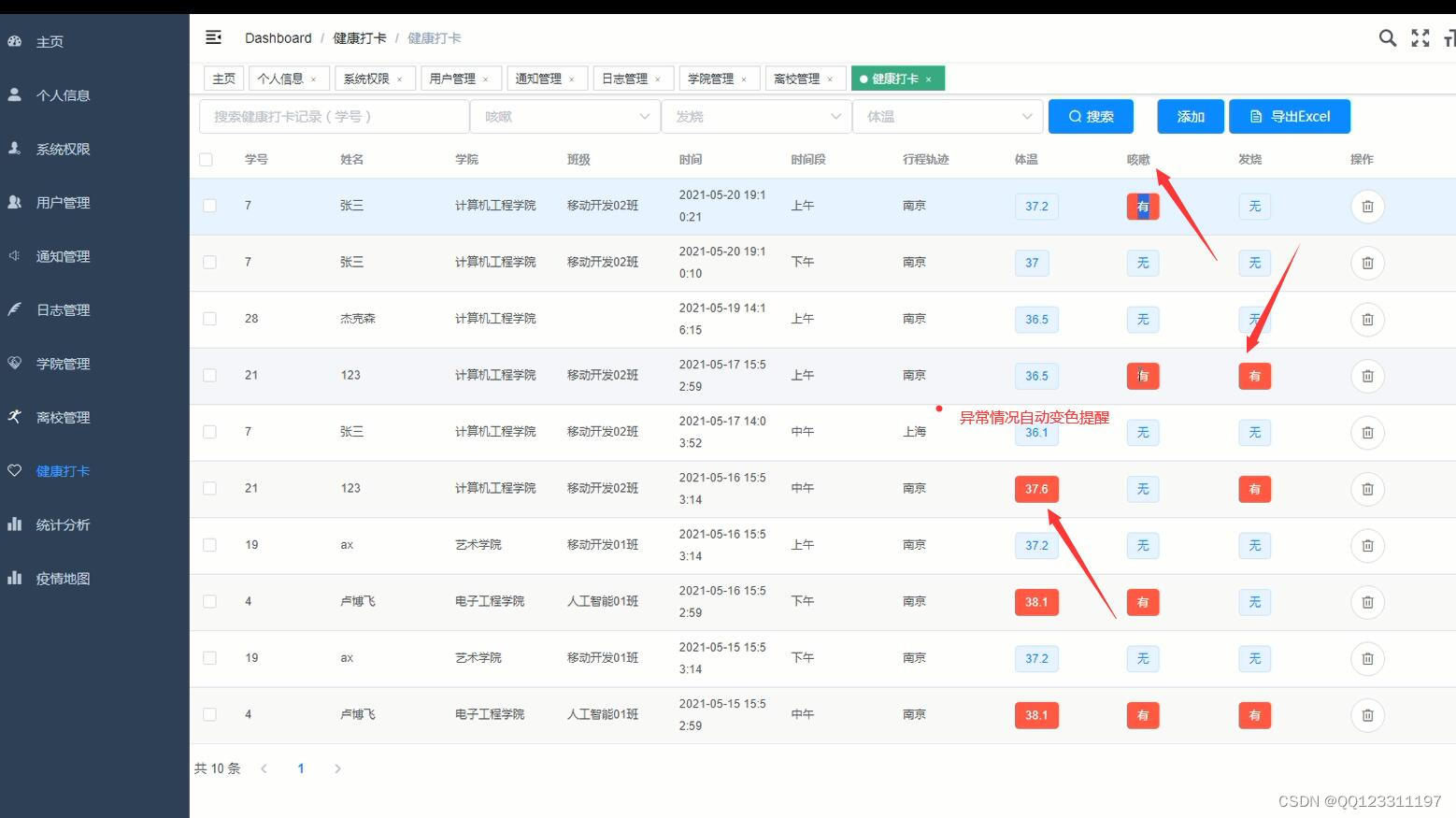Check the row for 123 on 2021-05-17
This screenshot has height=818, width=1456.
pyautogui.click(x=209, y=376)
